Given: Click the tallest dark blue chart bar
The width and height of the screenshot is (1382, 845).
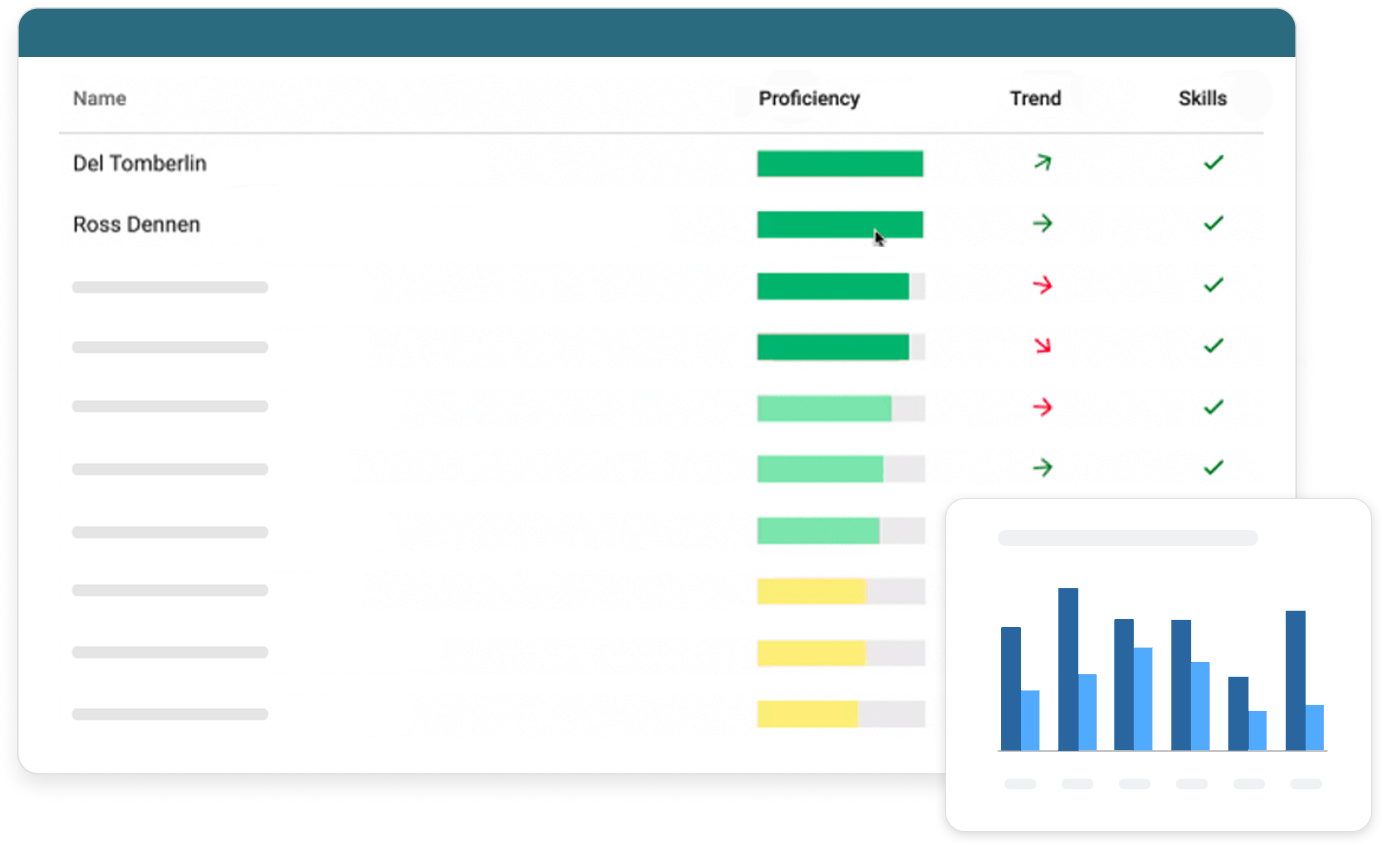Looking at the screenshot, I should coord(1068,669).
